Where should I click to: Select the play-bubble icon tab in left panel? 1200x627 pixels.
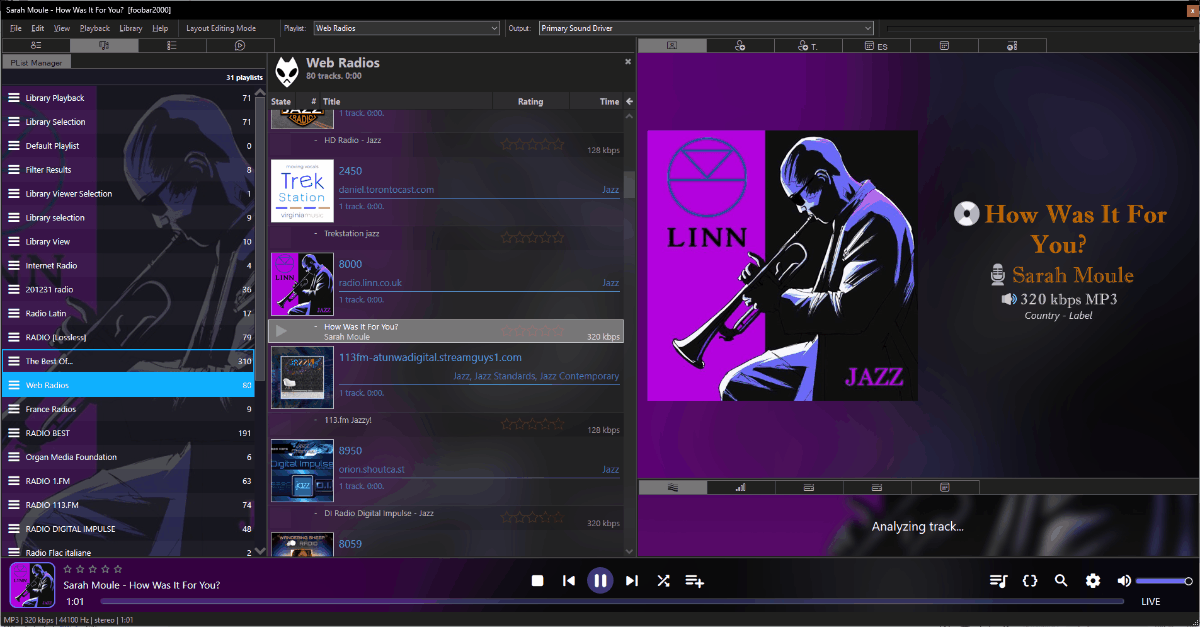click(x=240, y=45)
